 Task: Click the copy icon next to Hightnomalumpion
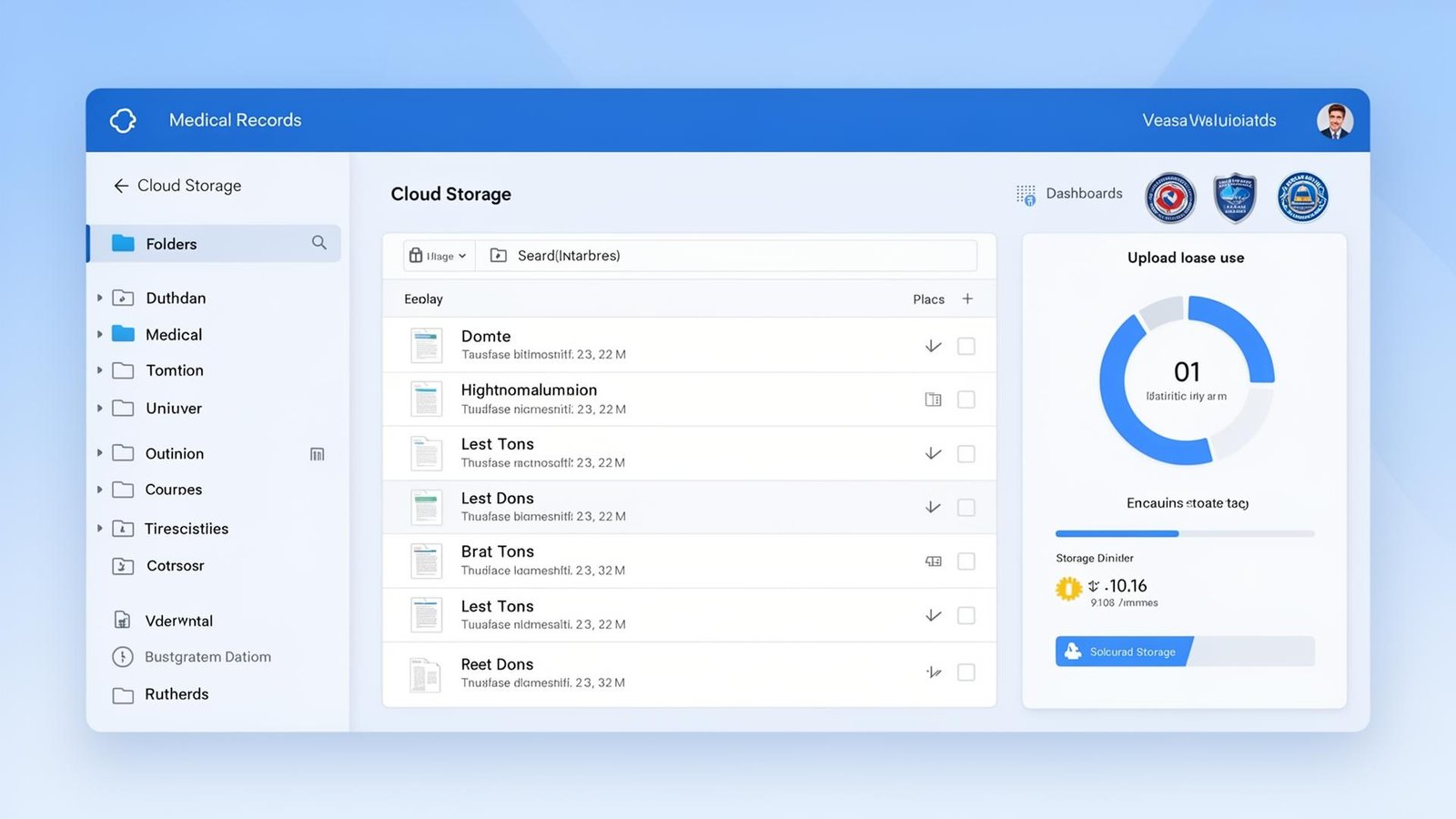pyautogui.click(x=932, y=399)
